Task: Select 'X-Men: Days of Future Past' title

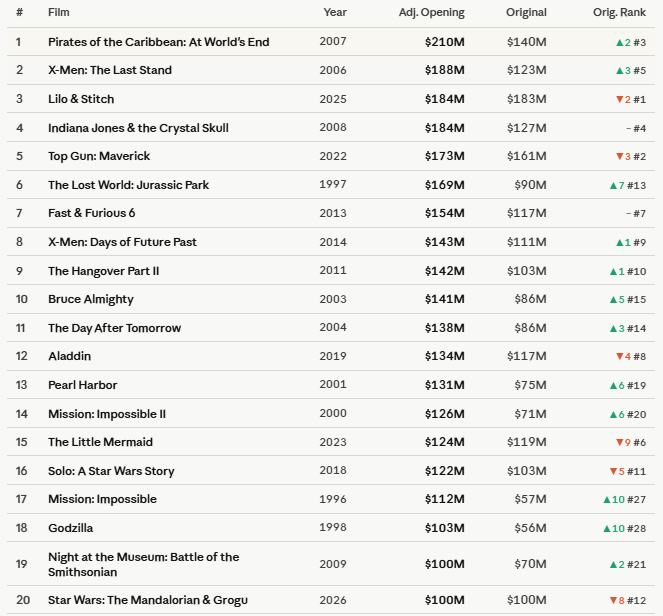Action: pyautogui.click(x=122, y=242)
